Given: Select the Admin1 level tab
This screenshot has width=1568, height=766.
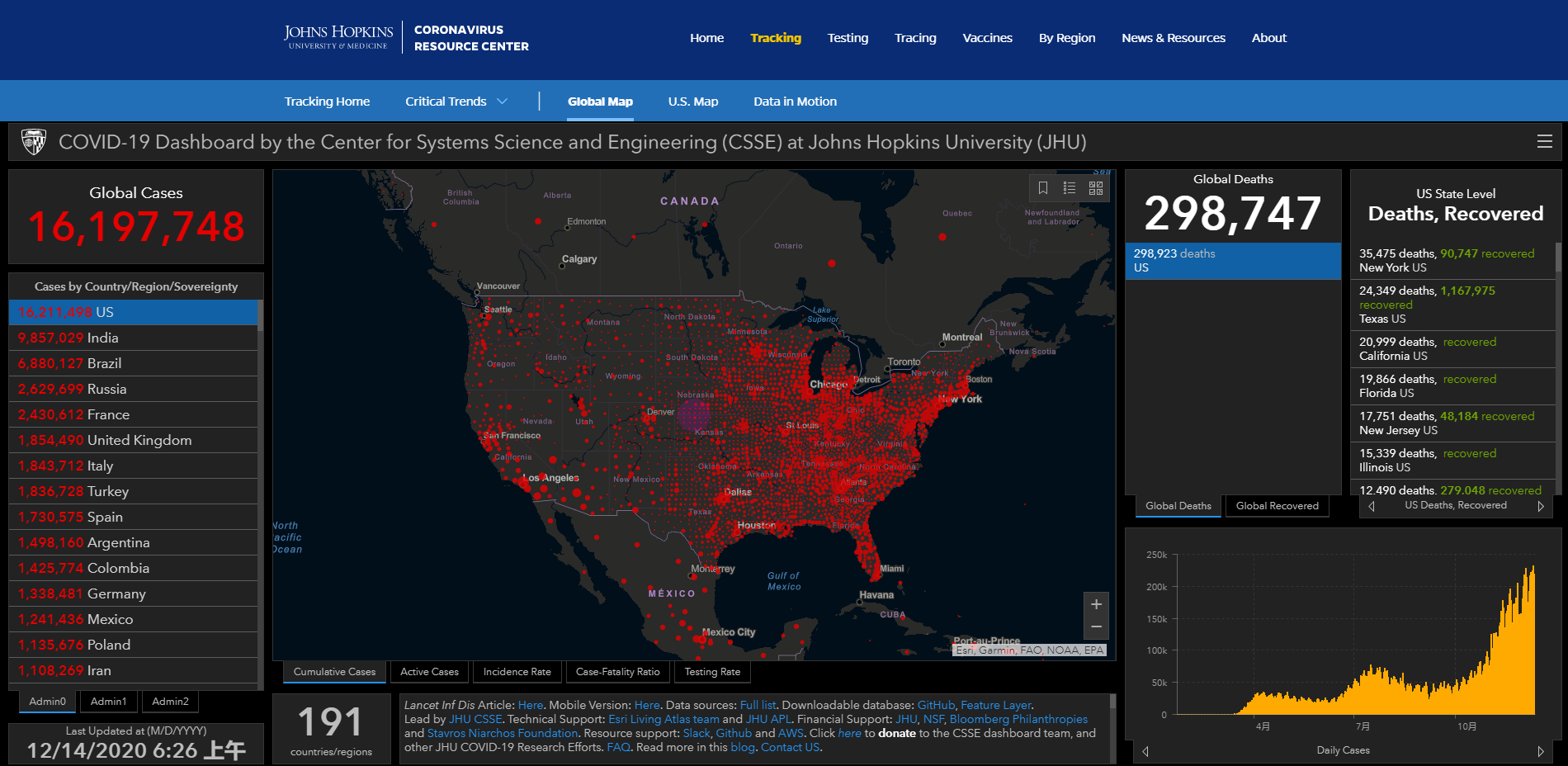Looking at the screenshot, I should (108, 702).
